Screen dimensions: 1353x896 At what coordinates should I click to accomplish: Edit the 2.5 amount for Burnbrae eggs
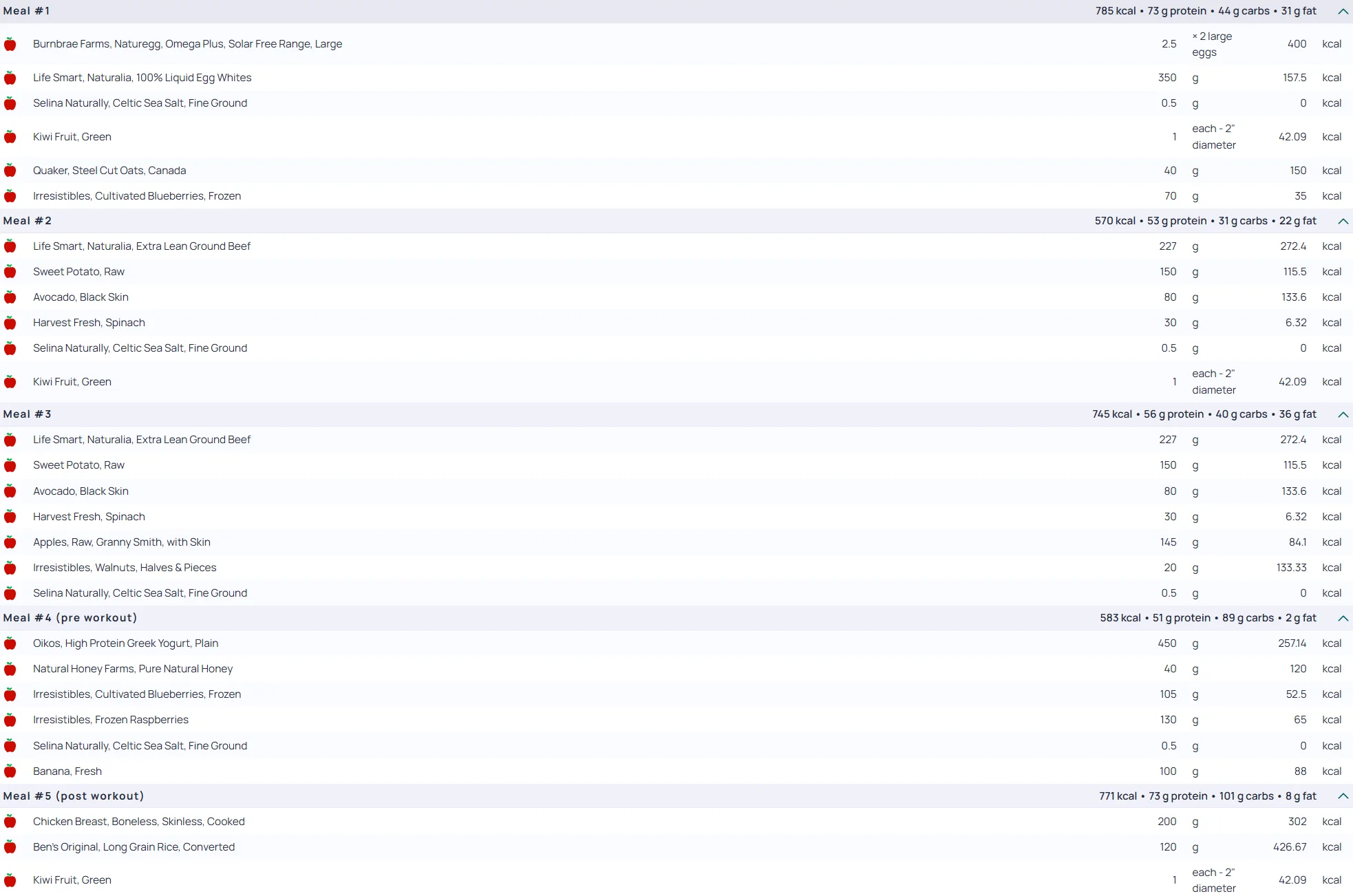click(1169, 44)
